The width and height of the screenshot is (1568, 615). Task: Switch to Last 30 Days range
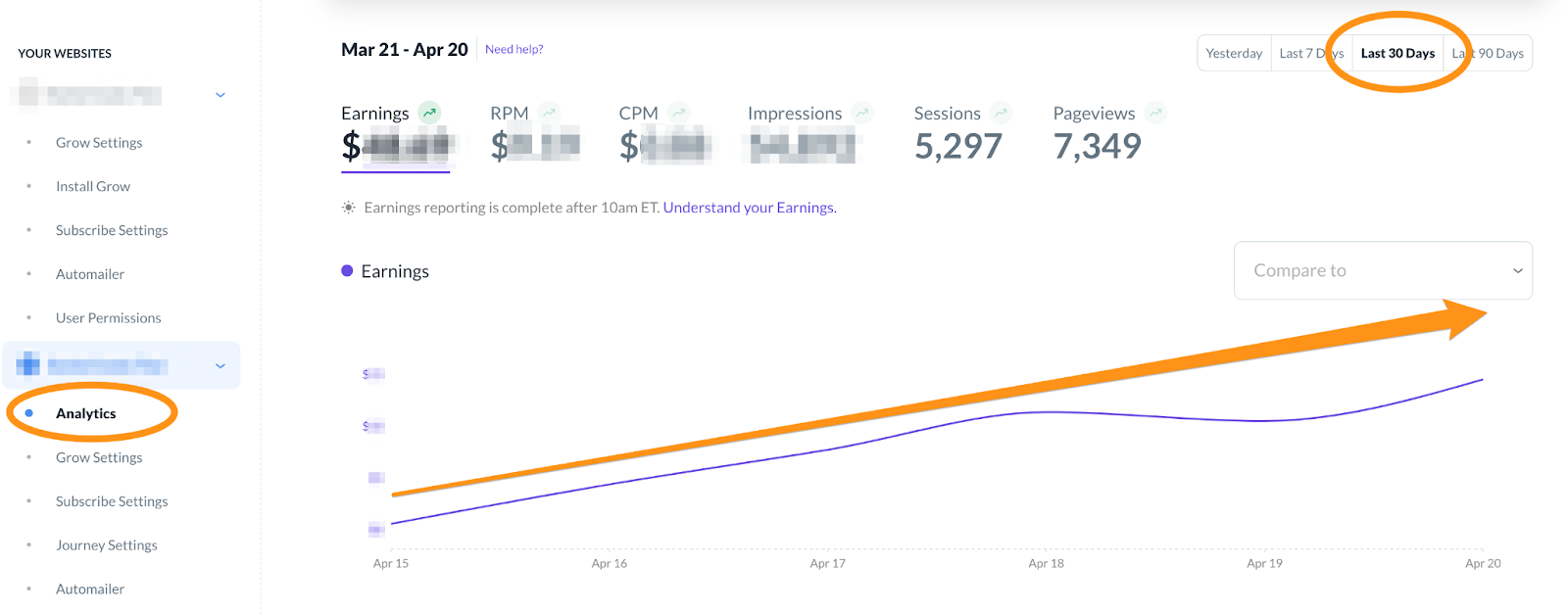[1397, 54]
